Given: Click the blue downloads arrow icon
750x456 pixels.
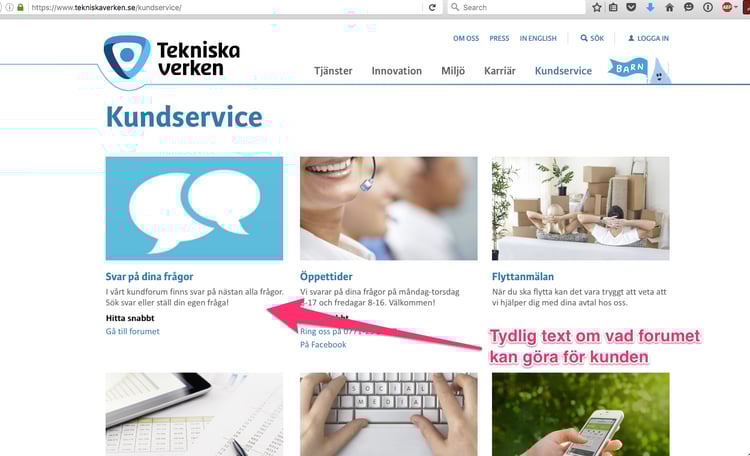Looking at the screenshot, I should click(650, 7).
